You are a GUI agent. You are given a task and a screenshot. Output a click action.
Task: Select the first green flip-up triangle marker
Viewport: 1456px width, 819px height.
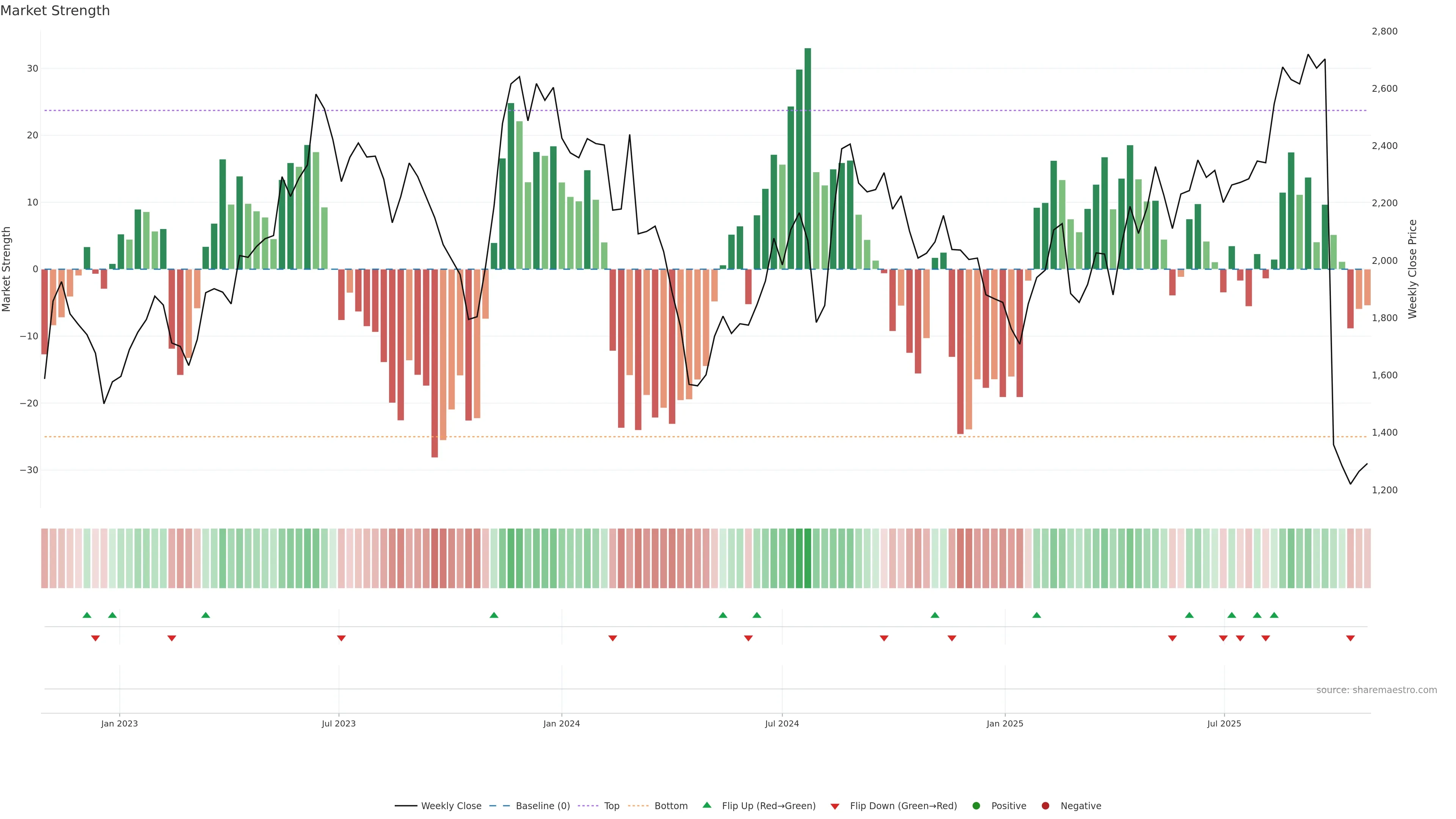coord(86,615)
